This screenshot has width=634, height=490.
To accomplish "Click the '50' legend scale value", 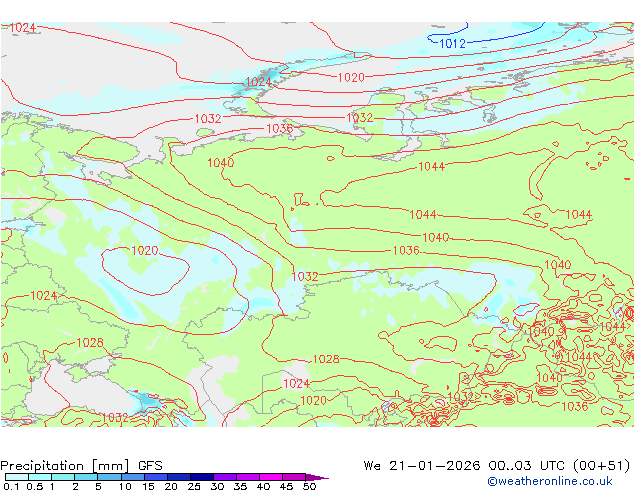I will (x=309, y=486).
